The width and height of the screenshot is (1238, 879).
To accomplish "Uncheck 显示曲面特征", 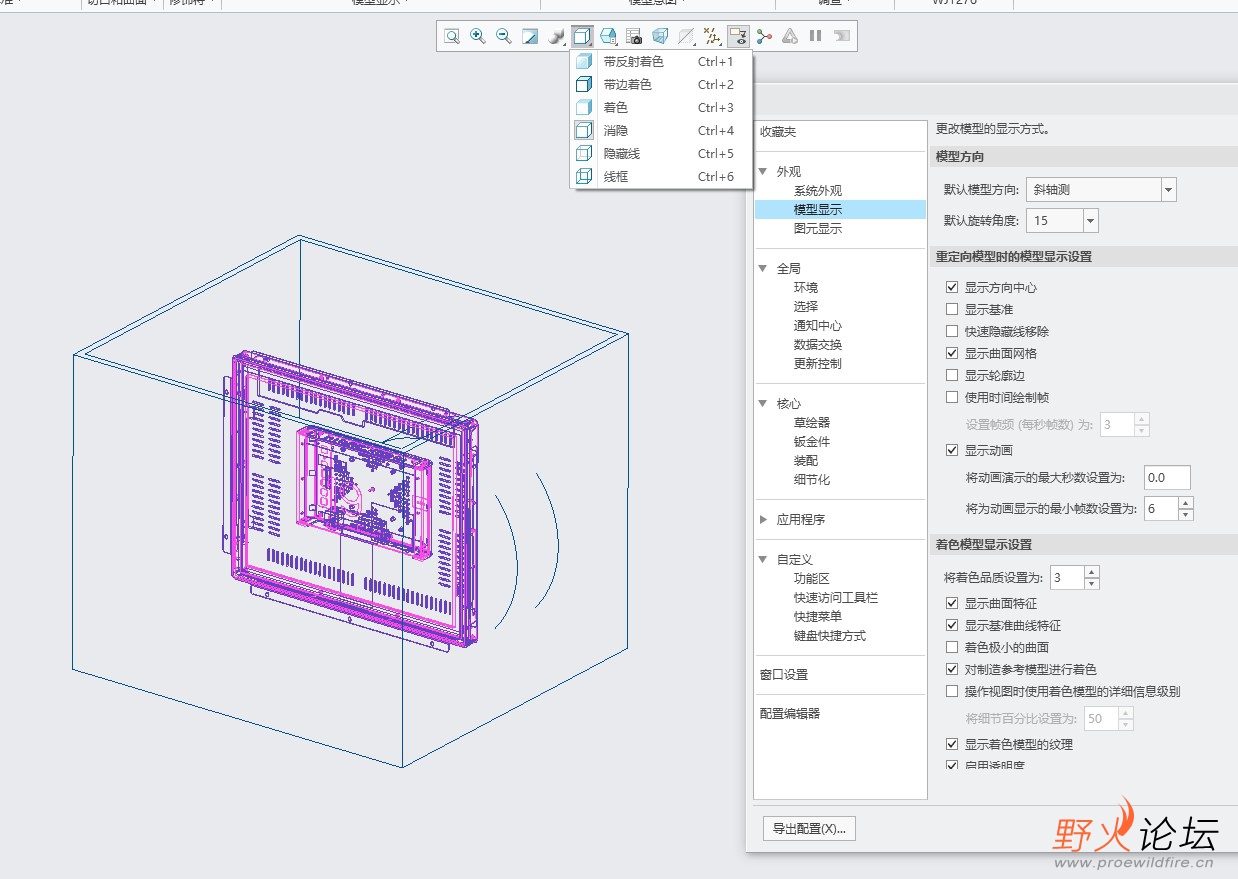I will click(x=952, y=604).
